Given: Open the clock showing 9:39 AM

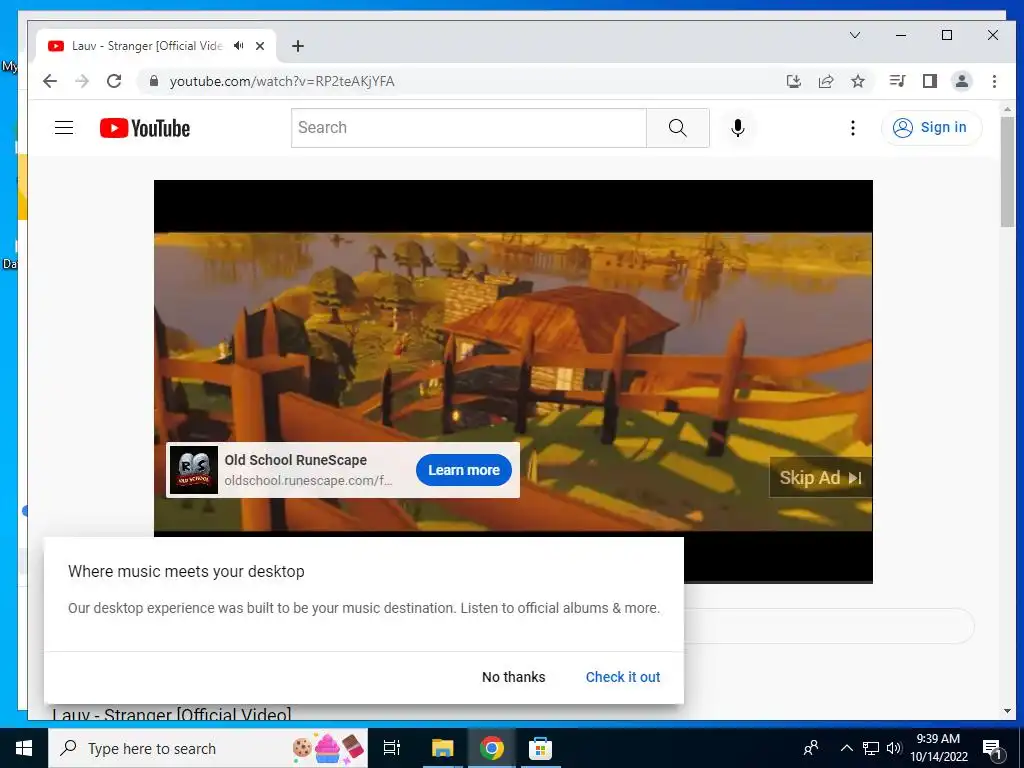Looking at the screenshot, I should (938, 748).
